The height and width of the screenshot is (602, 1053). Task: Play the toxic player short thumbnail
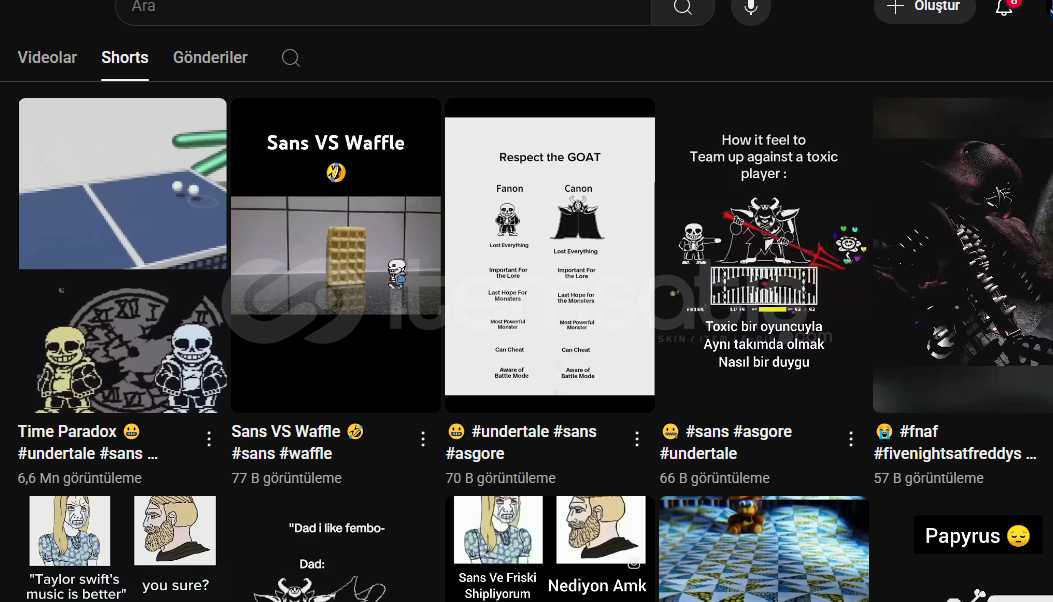tap(764, 255)
